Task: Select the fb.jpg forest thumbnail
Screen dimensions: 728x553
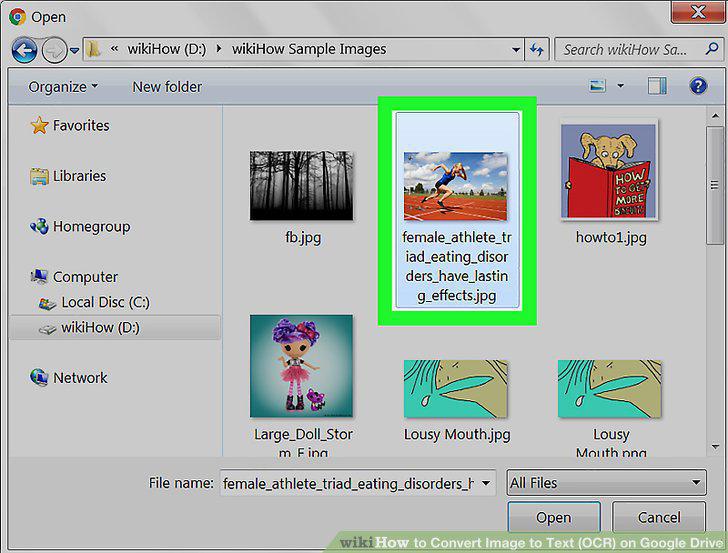Action: 301,185
